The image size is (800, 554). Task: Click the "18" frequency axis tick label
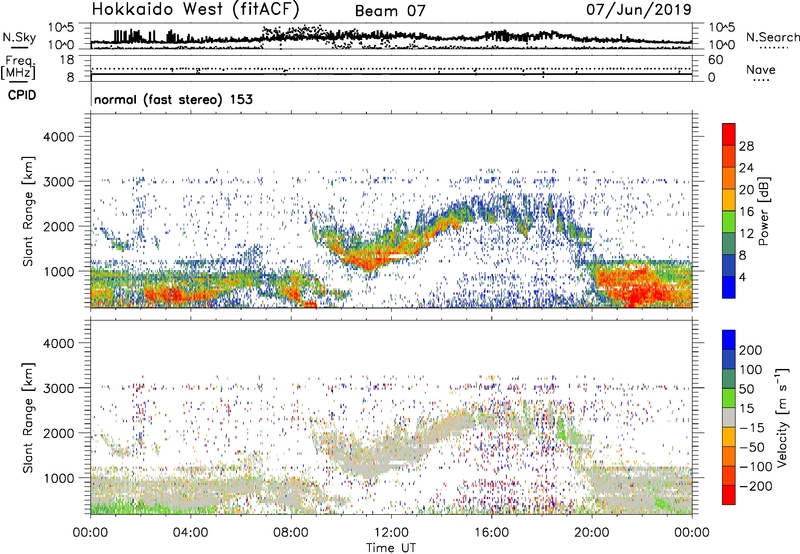(x=67, y=60)
